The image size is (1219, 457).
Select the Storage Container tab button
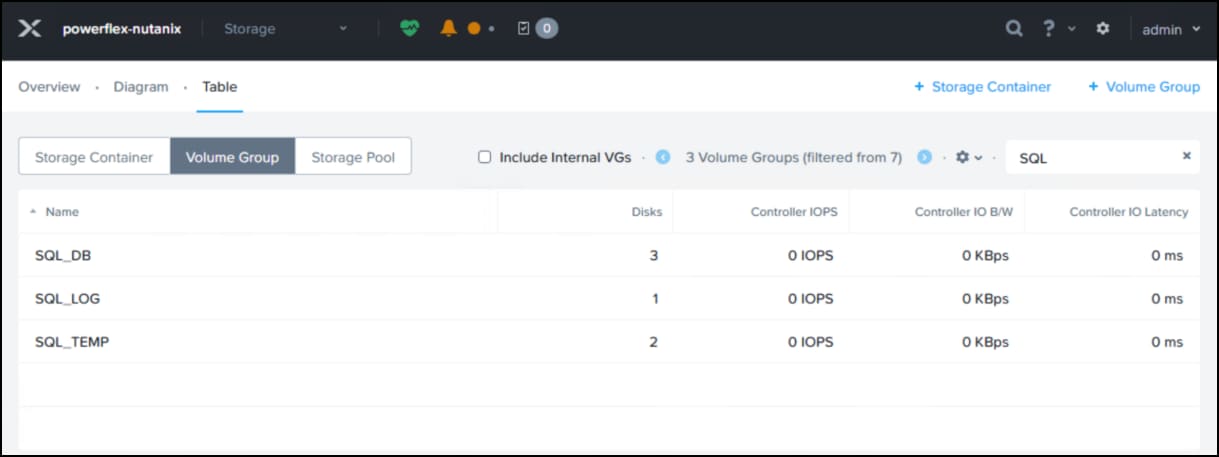[94, 157]
